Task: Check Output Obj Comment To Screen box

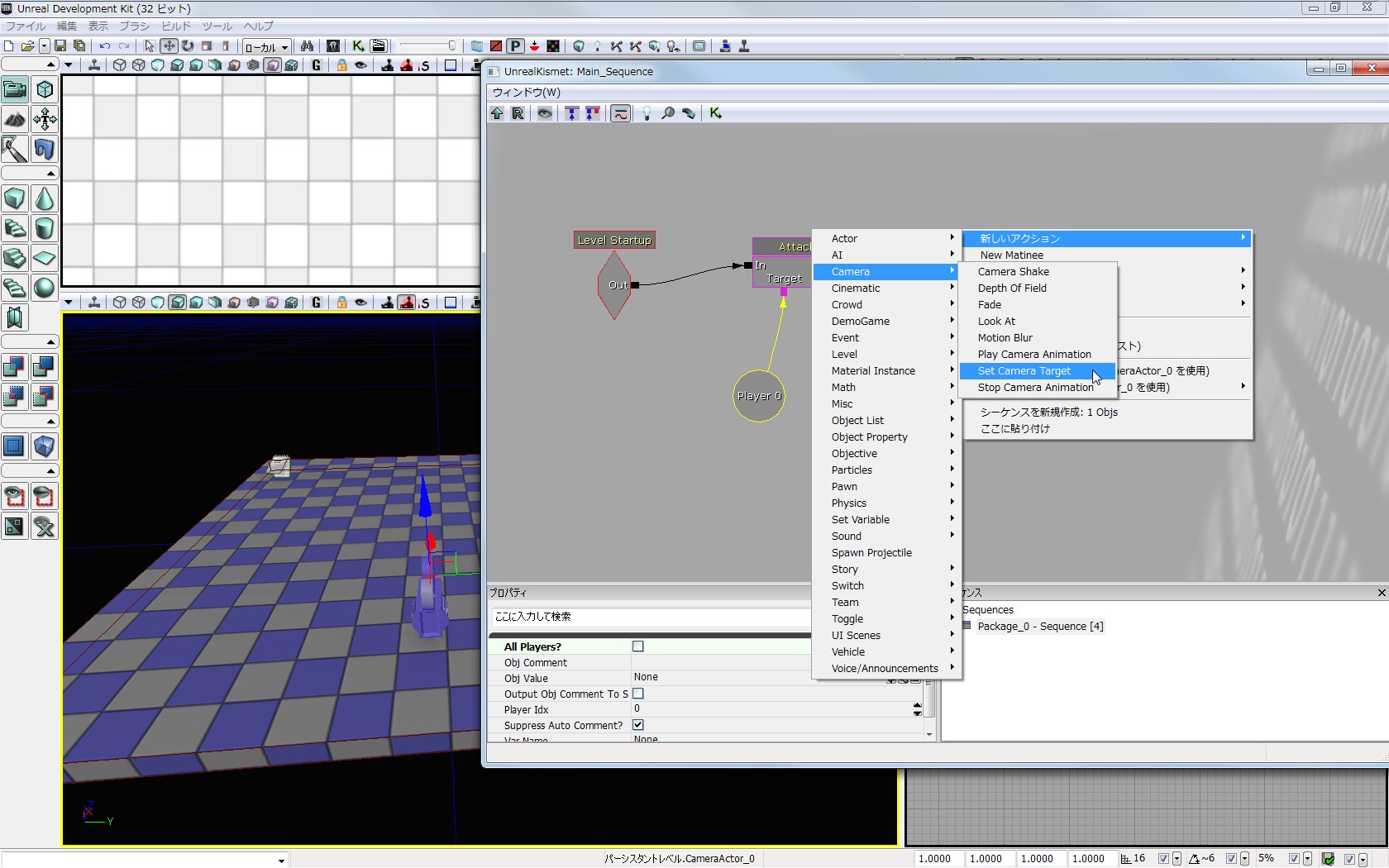Action: click(637, 694)
